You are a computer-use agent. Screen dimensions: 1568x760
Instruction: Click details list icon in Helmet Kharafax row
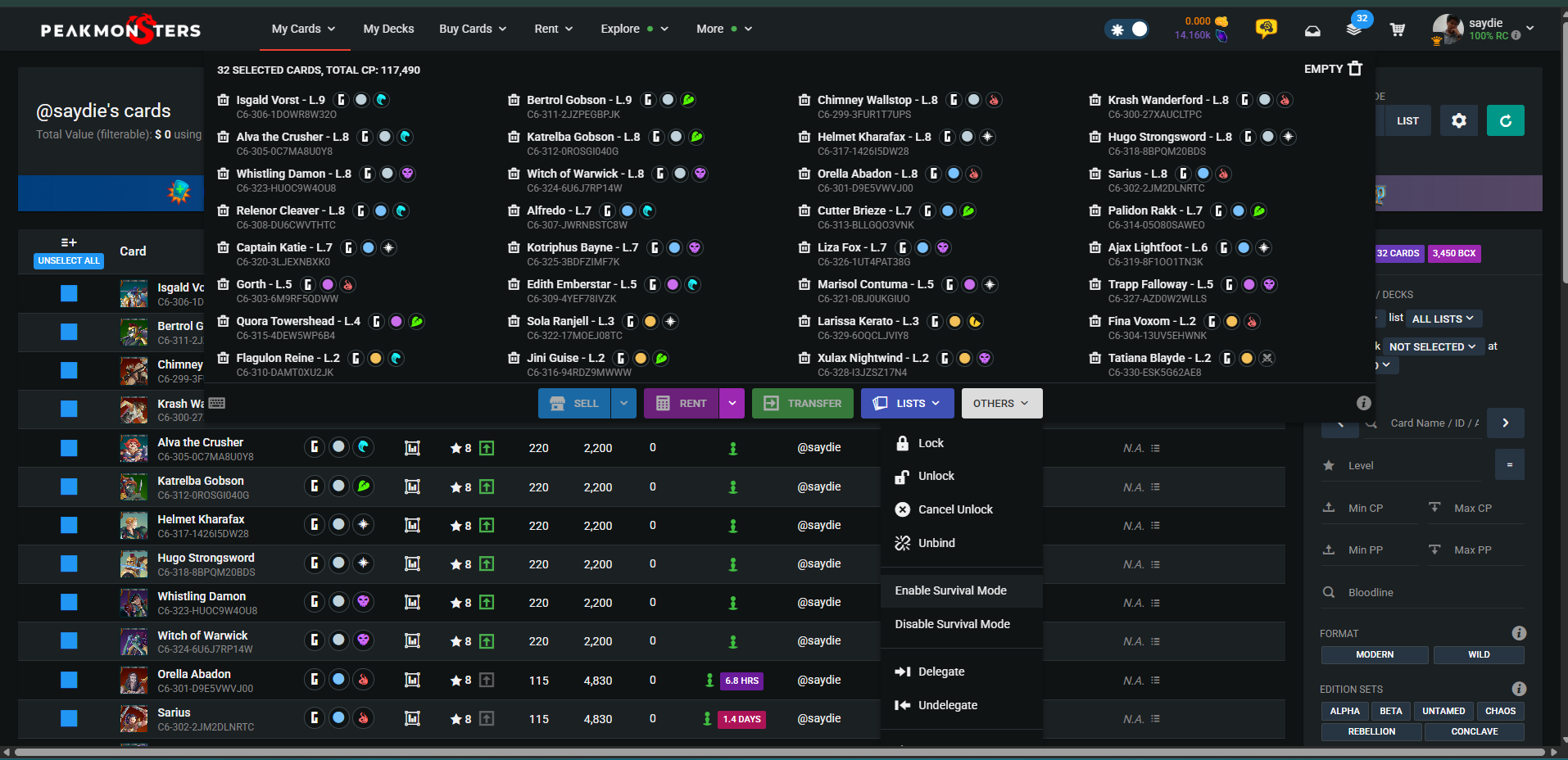(1155, 526)
